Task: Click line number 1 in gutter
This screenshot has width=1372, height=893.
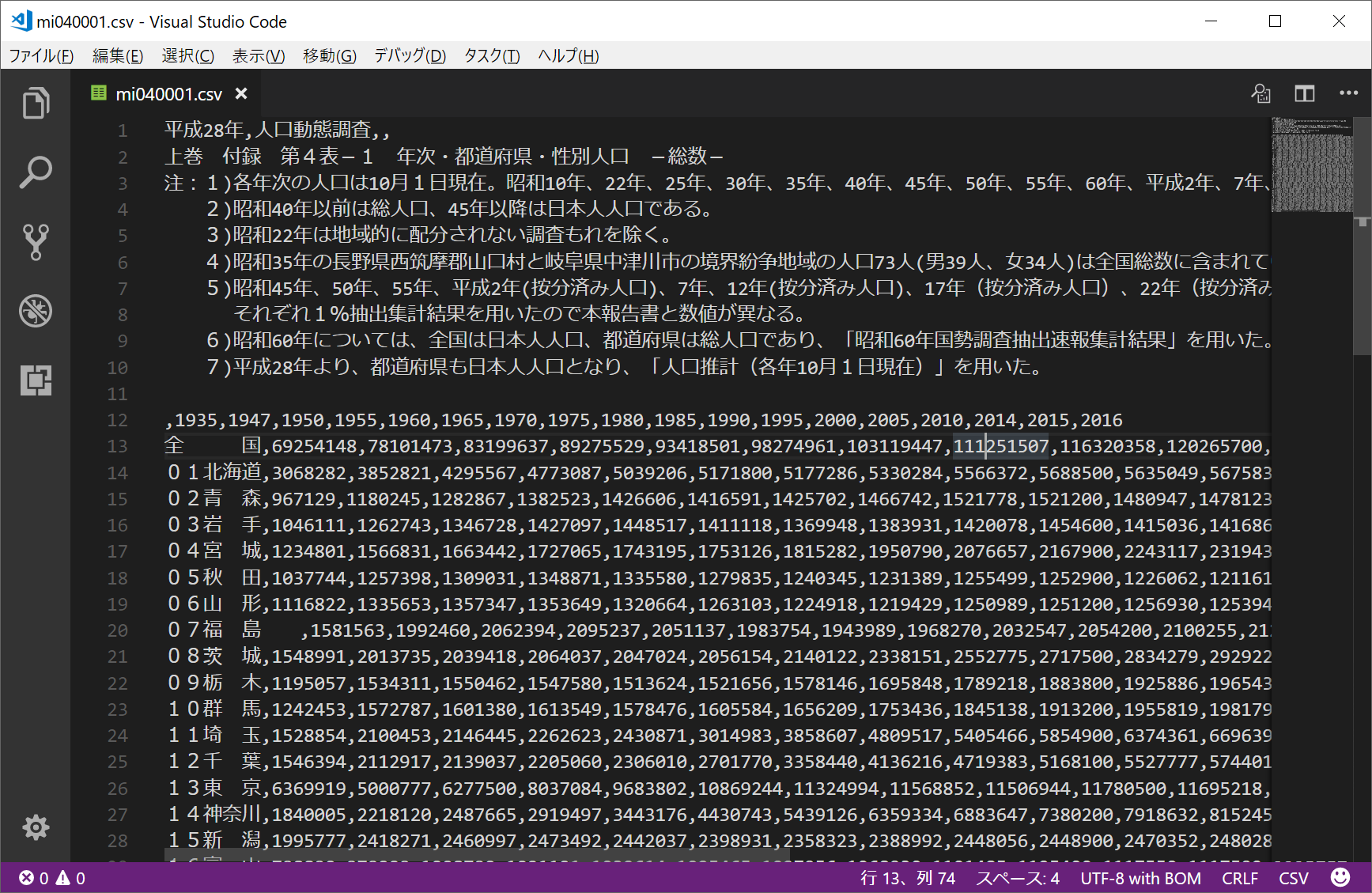Action: (x=123, y=131)
